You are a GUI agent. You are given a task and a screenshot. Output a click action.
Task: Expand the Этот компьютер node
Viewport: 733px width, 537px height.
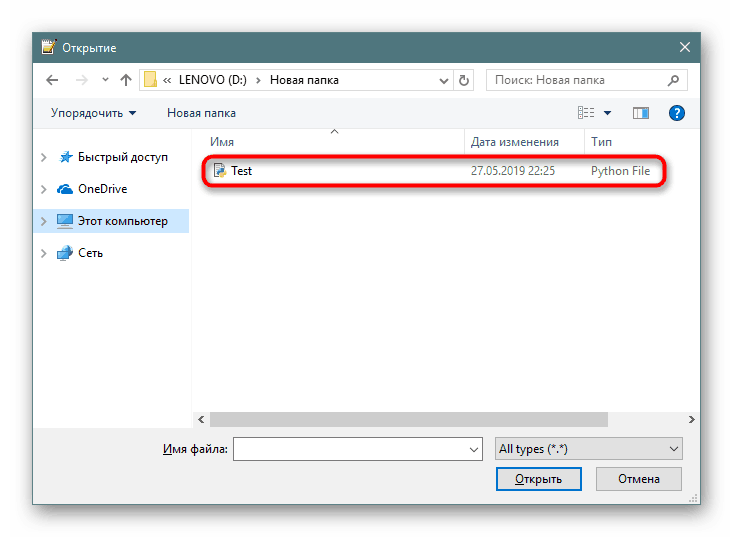[43, 221]
